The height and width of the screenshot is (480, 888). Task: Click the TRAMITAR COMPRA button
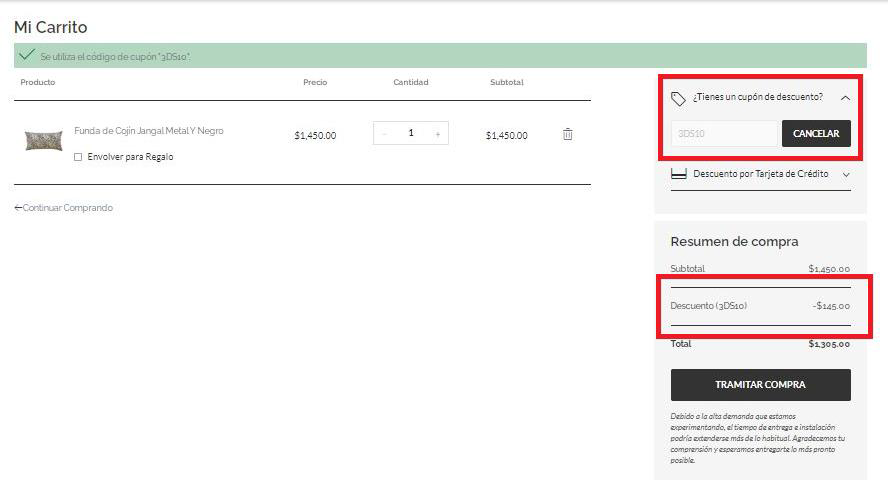coord(760,384)
